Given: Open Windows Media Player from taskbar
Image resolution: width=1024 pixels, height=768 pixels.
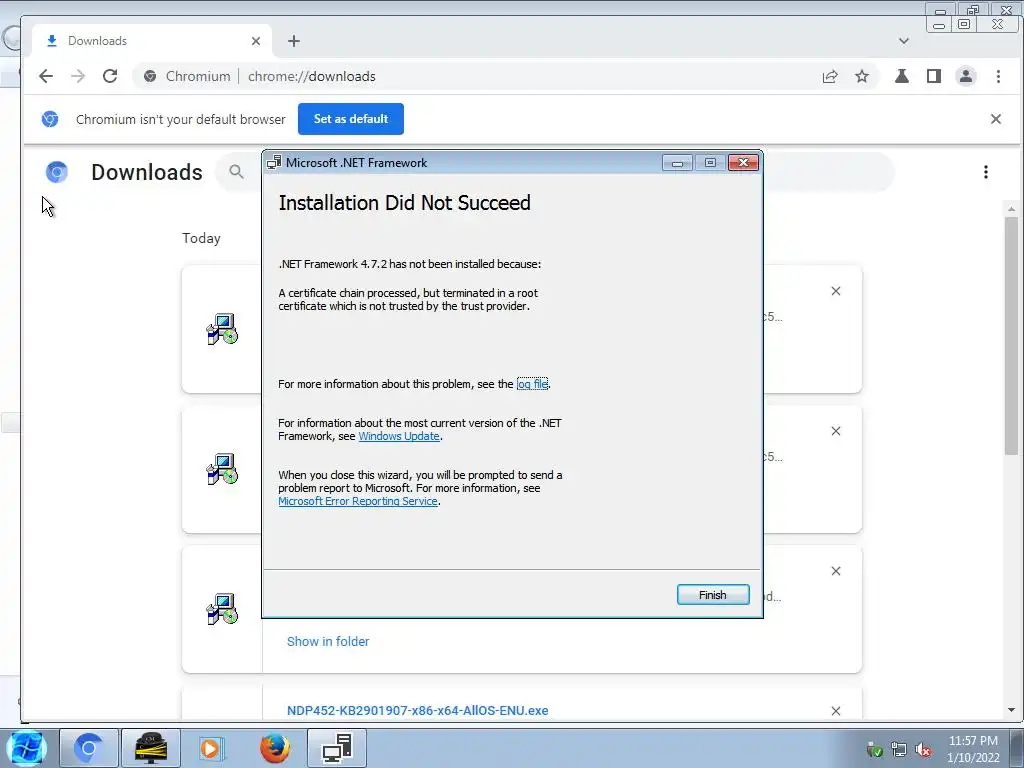Looking at the screenshot, I should tap(212, 748).
